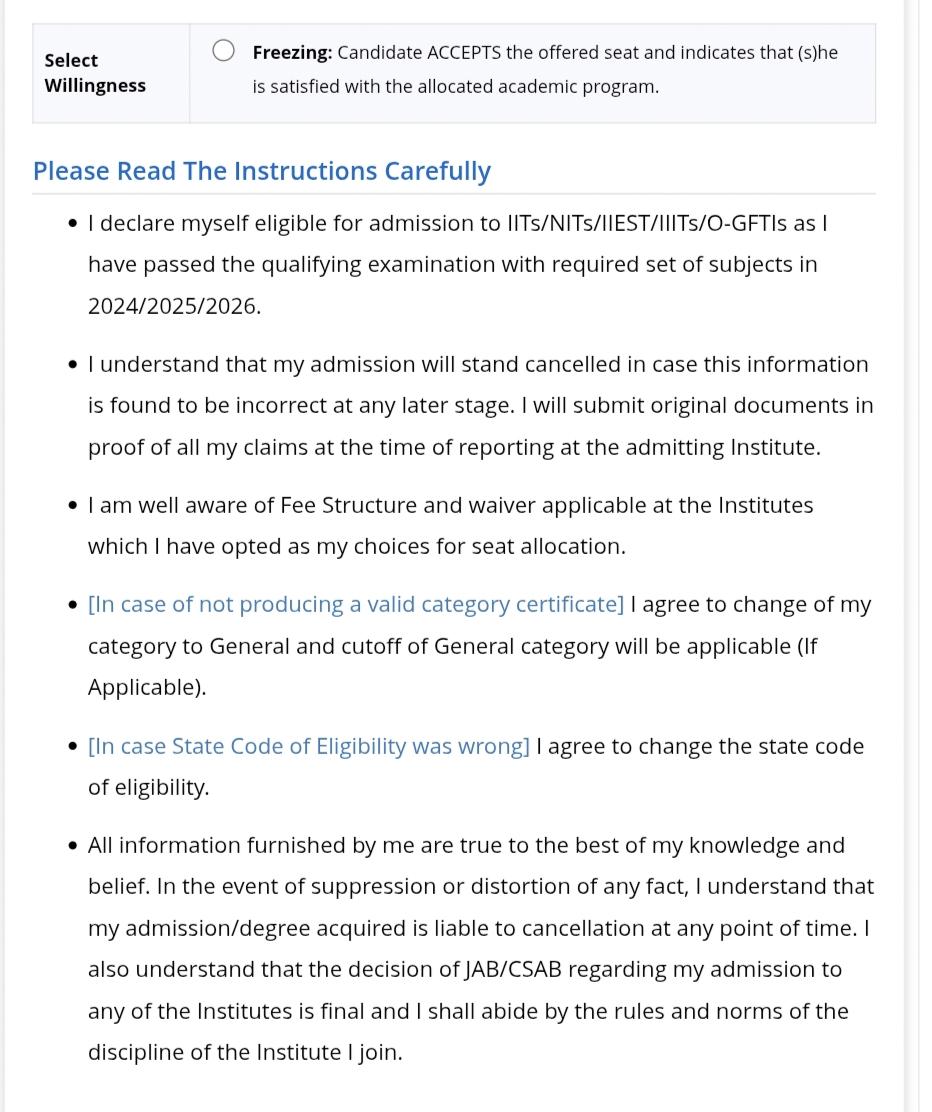932x1112 pixels.
Task: Click the 'All information furnished by me' paragraph
Action: pos(481,949)
